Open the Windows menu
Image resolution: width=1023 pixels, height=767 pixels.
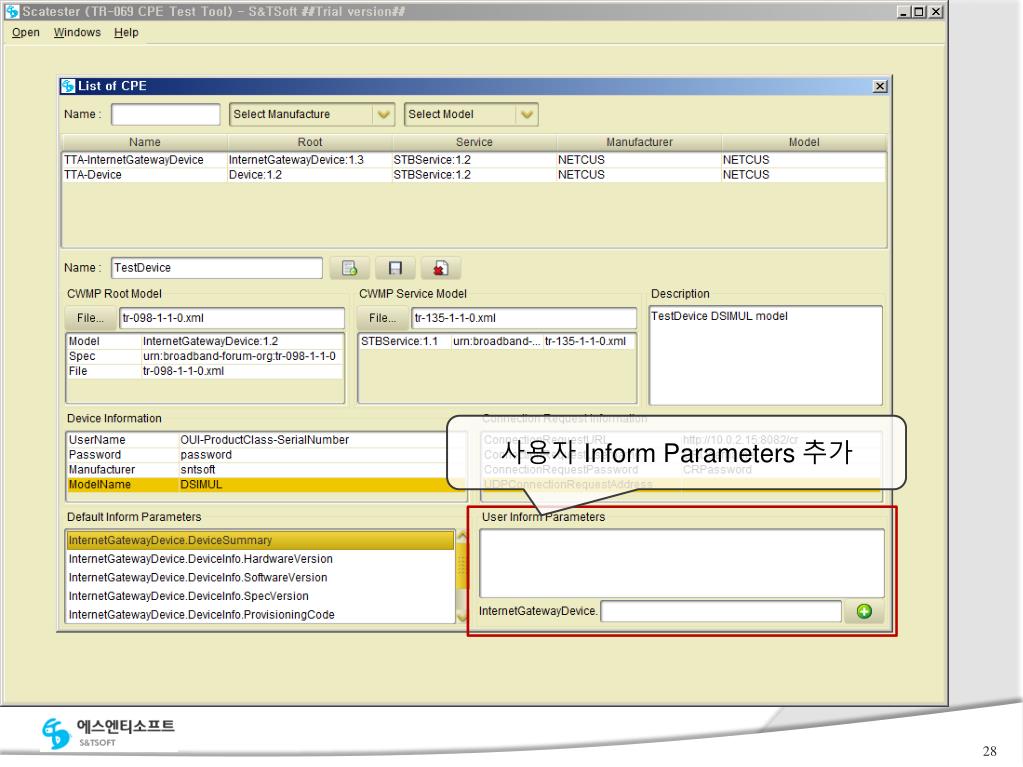[77, 33]
